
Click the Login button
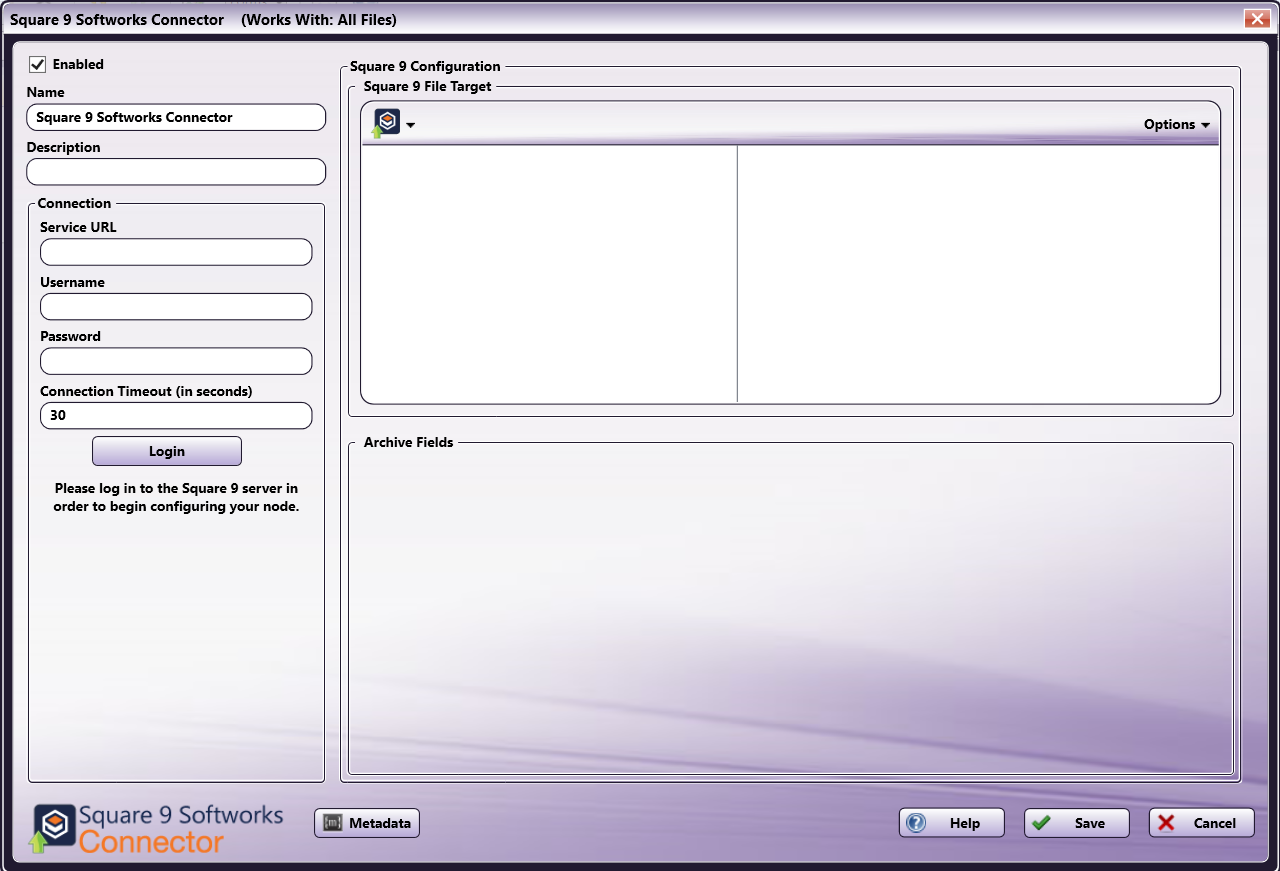pyautogui.click(x=167, y=451)
